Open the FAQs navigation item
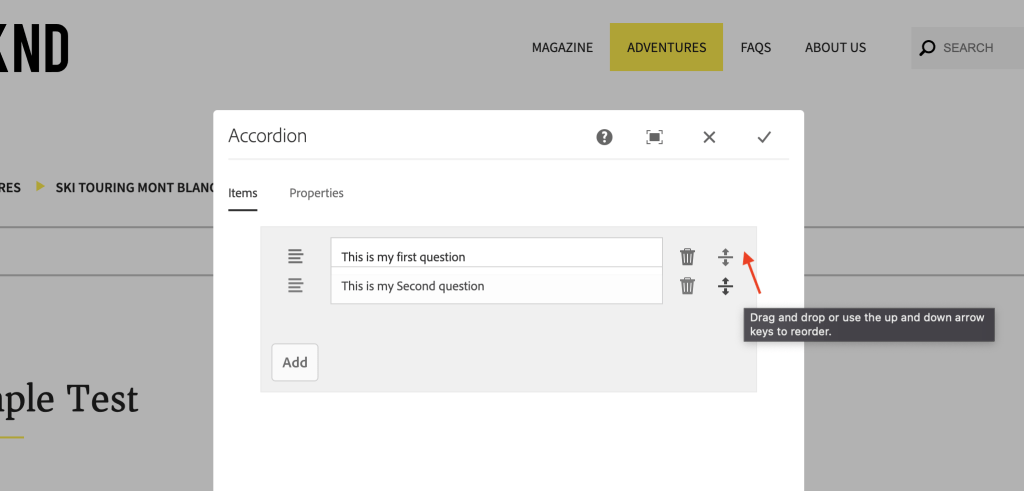Screen dimensions: 1024x491 click(x=755, y=47)
